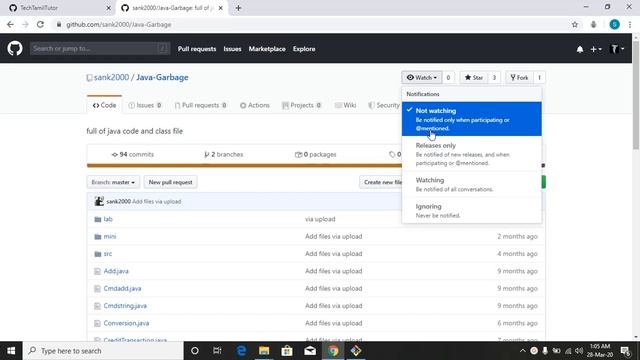
Task: Open the Add.java file
Action: 116,271
